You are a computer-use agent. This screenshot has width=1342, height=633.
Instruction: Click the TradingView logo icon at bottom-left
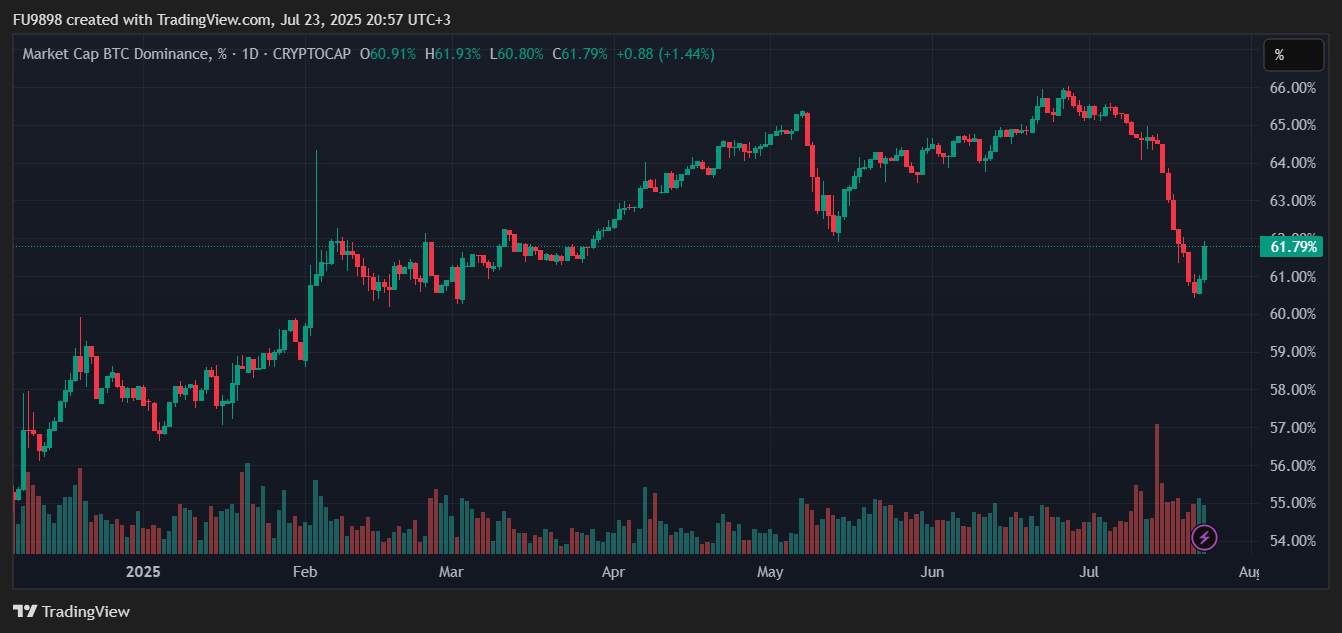click(x=25, y=611)
